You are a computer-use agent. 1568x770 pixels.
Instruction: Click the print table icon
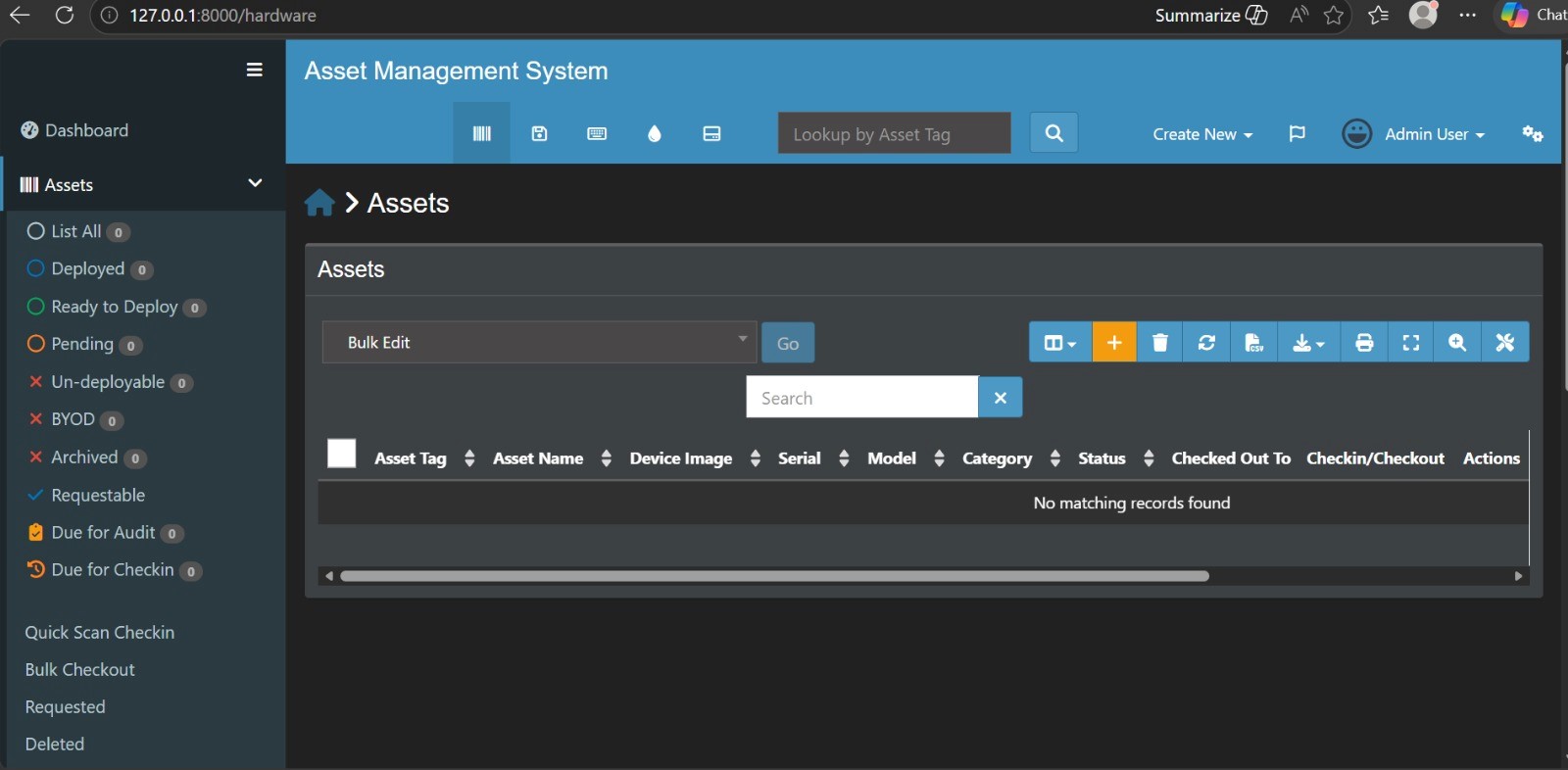click(1364, 342)
